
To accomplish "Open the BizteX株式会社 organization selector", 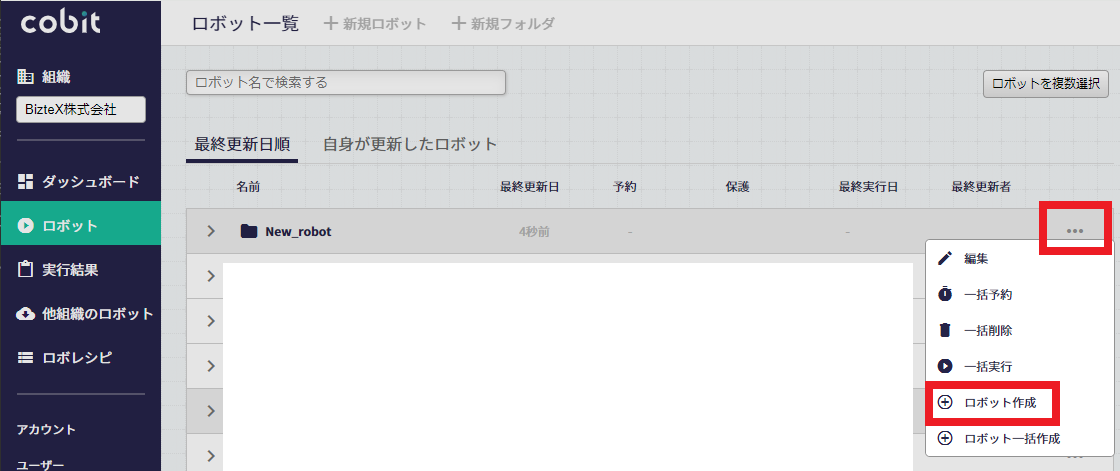I will pos(81,110).
